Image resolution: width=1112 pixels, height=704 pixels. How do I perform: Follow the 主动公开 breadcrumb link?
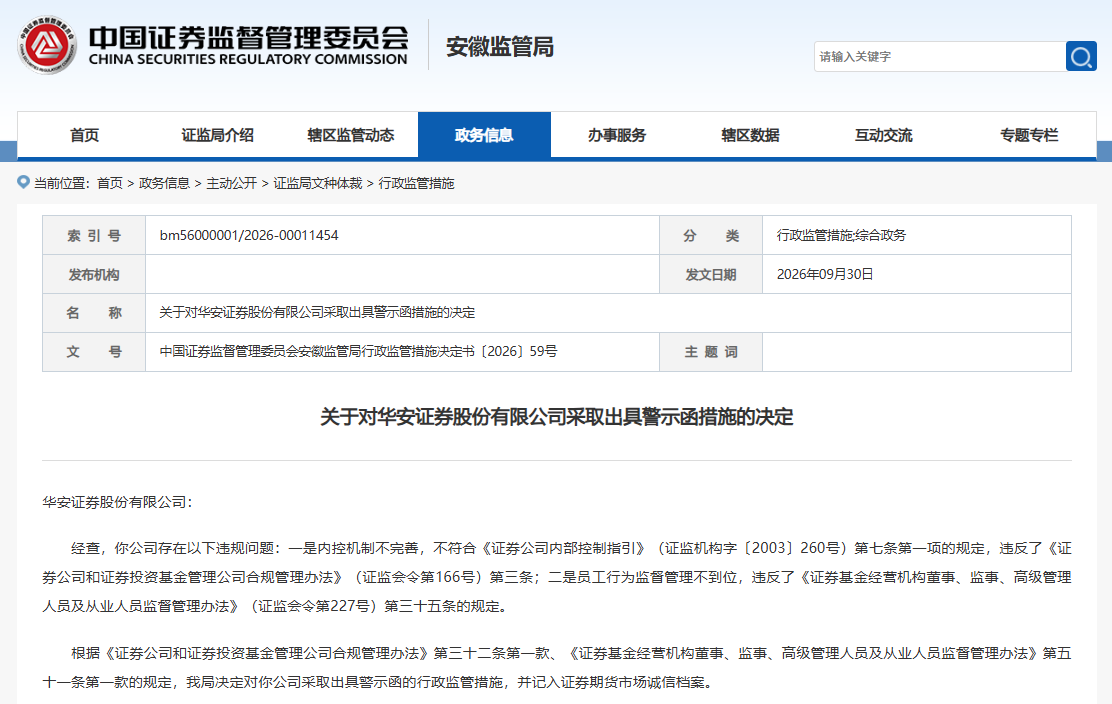click(232, 184)
